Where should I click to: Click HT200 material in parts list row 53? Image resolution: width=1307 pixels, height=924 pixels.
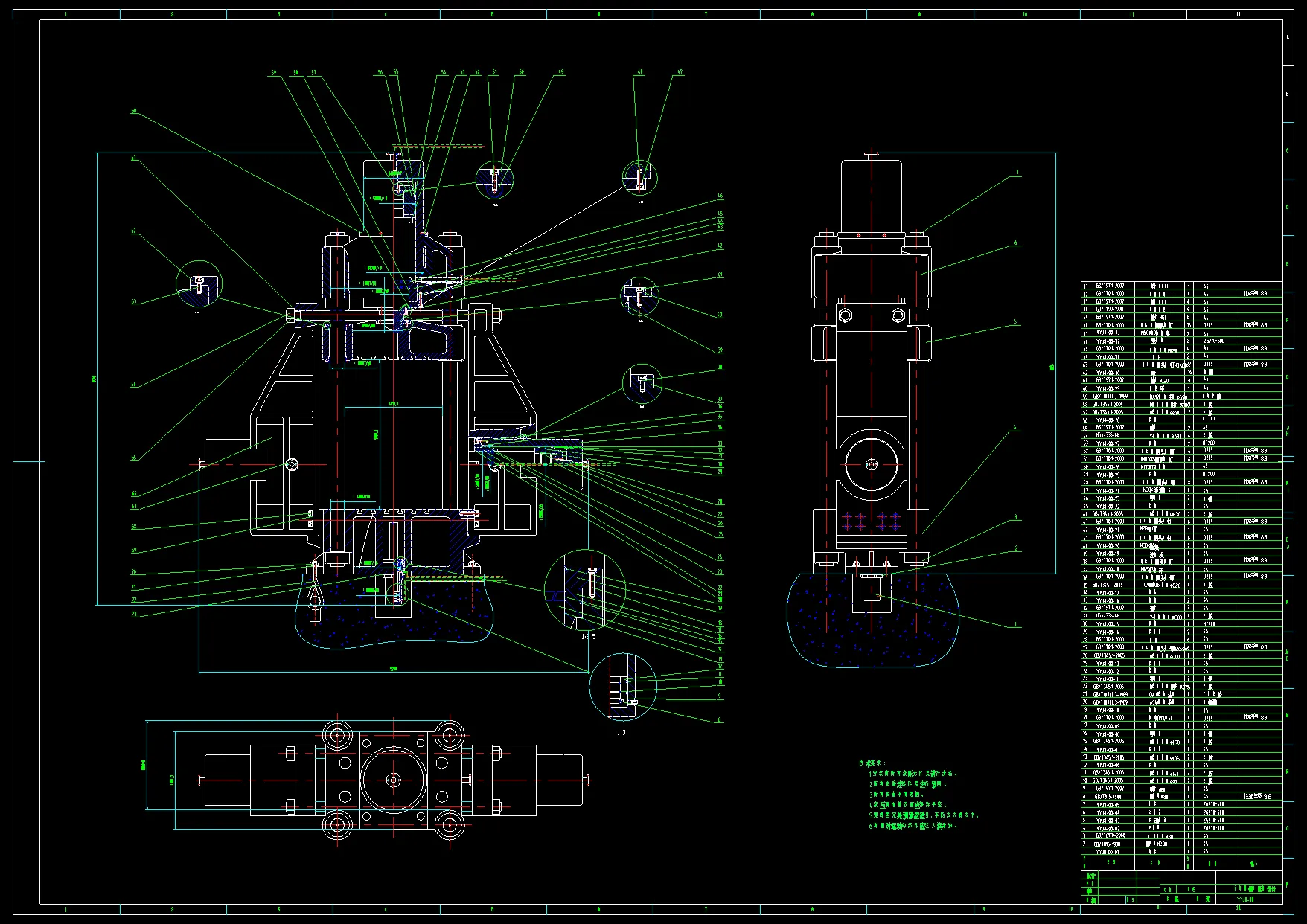pyautogui.click(x=1209, y=443)
